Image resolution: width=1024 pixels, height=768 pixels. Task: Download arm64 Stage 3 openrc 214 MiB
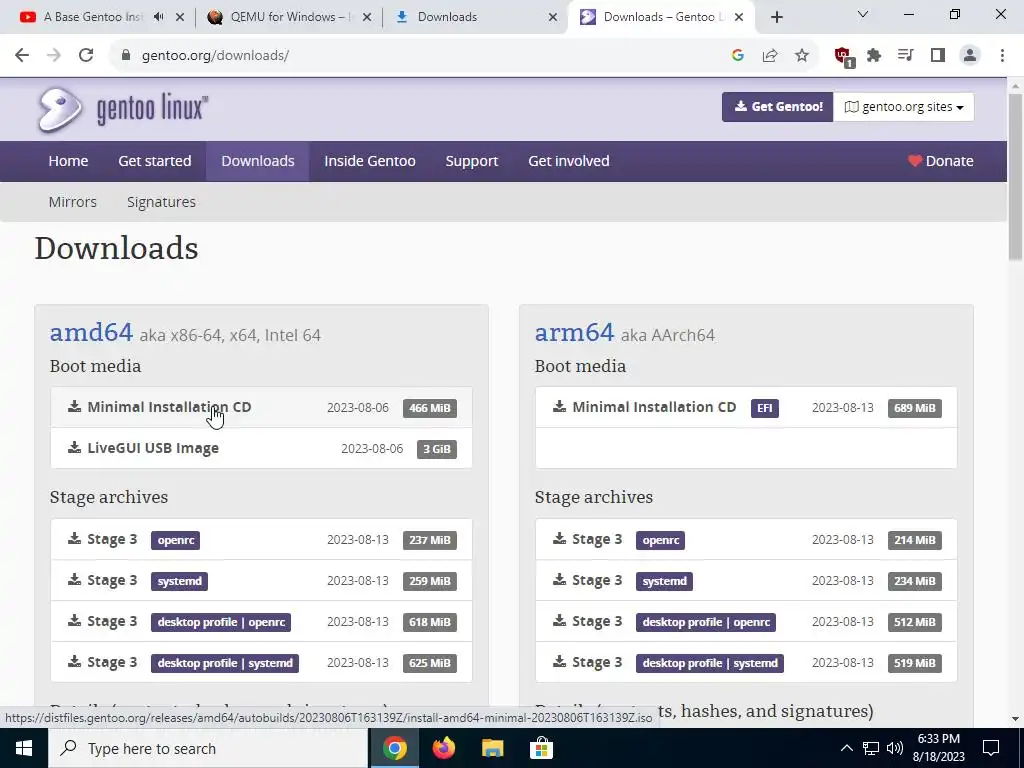coord(746,539)
